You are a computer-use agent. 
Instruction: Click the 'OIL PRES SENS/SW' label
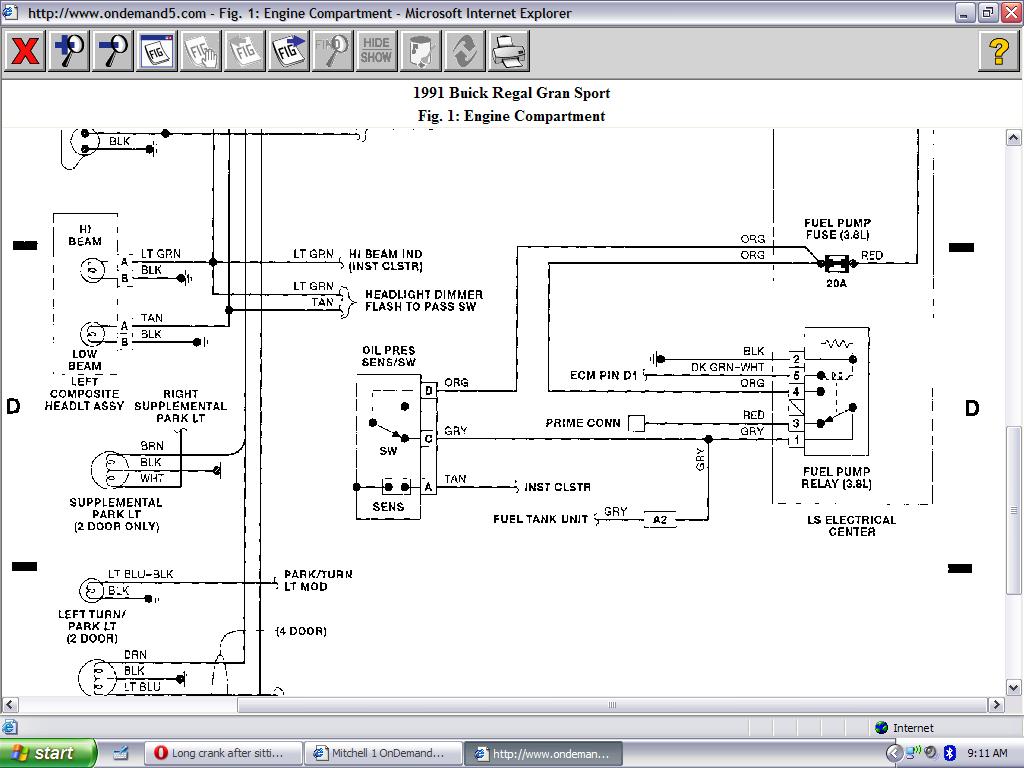coord(389,356)
